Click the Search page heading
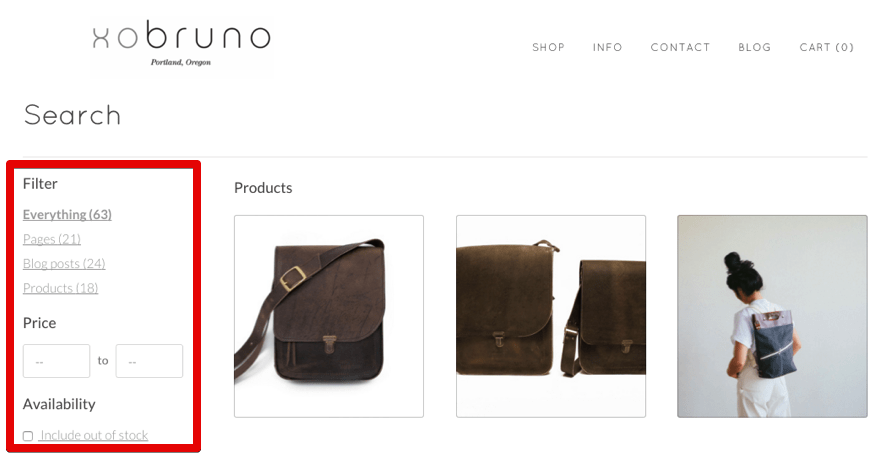The height and width of the screenshot is (456, 888). click(72, 115)
